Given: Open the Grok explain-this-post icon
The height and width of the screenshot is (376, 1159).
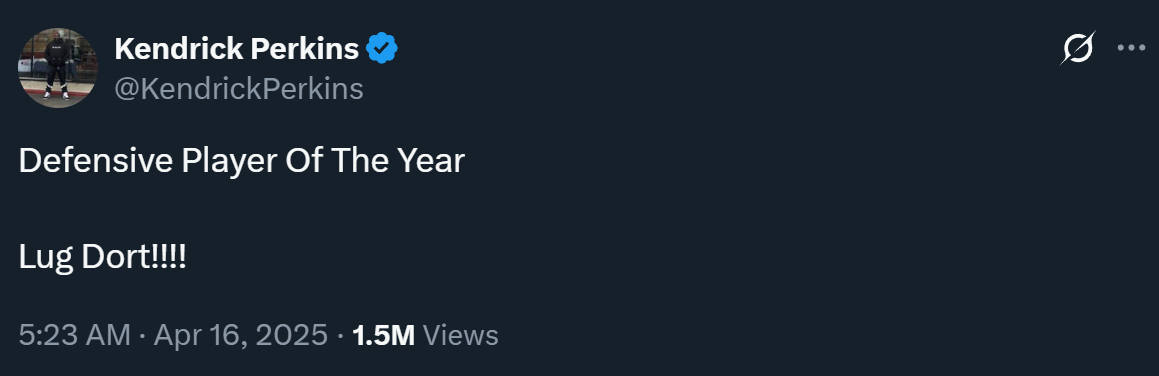Looking at the screenshot, I should pos(1078,49).
